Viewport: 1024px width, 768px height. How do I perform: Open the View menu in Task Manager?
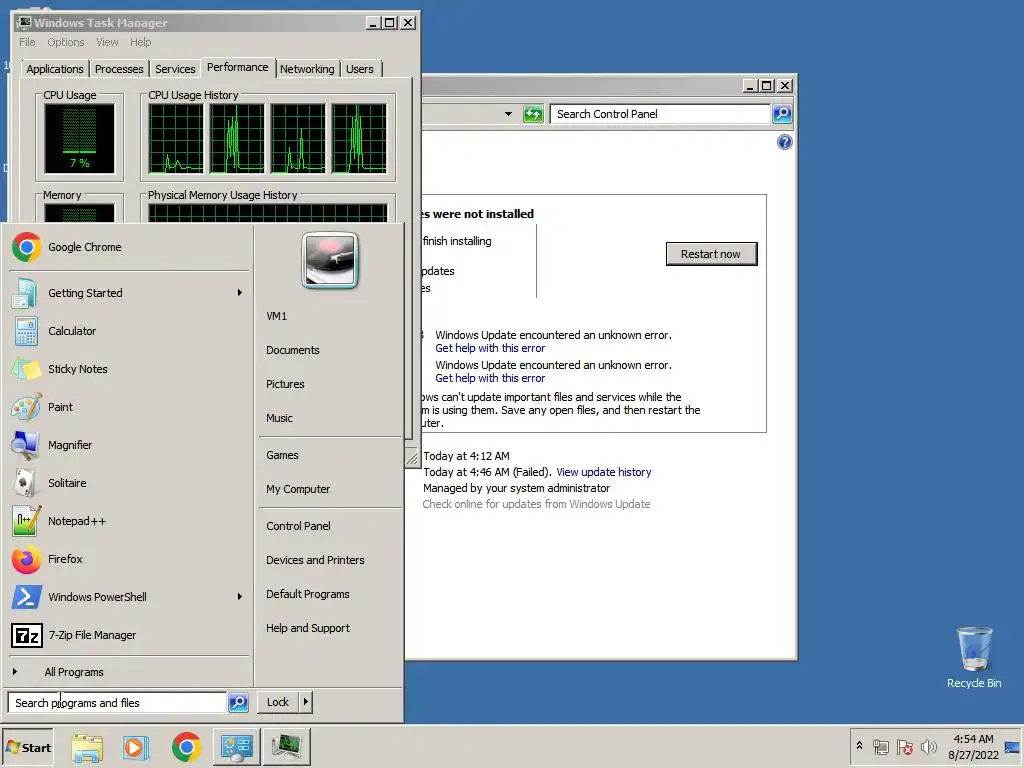coord(107,42)
